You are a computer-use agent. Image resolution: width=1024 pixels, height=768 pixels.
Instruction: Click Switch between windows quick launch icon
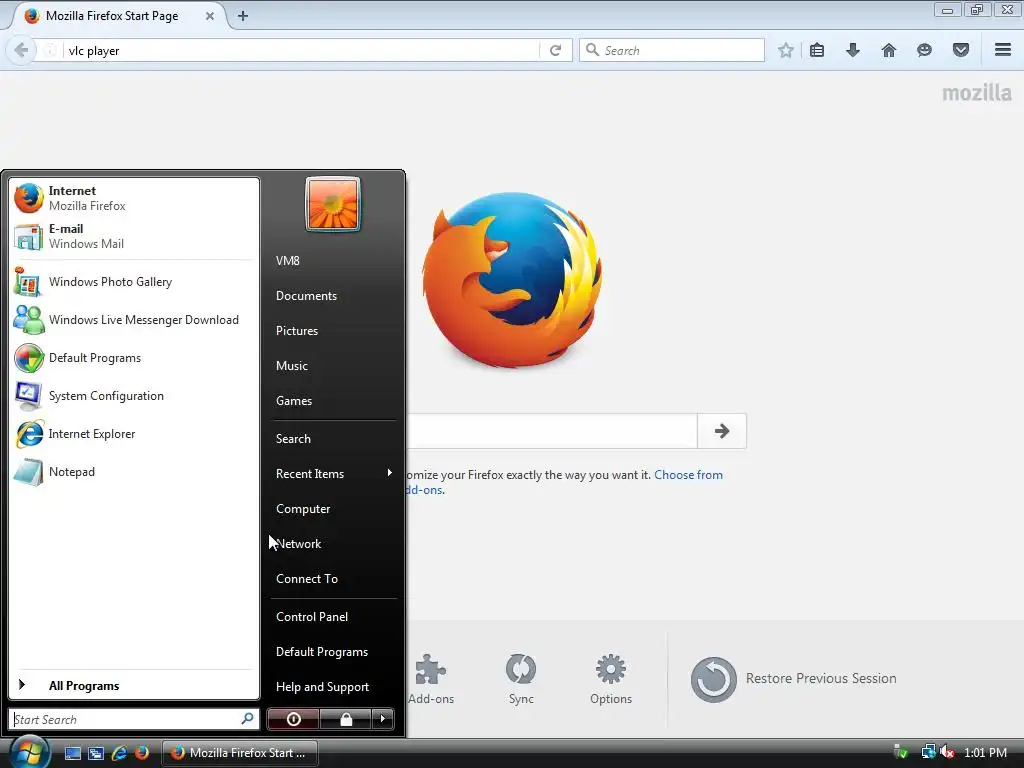coord(96,753)
